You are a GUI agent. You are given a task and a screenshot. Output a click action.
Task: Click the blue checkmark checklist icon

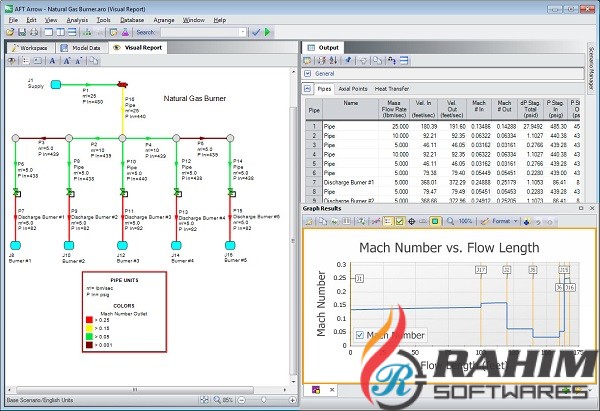point(256,33)
